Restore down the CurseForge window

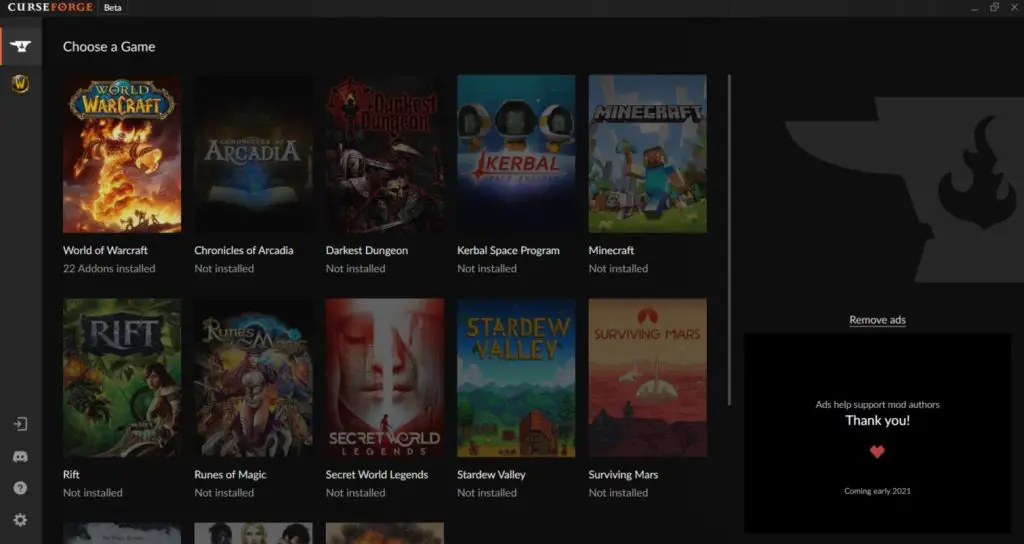pos(995,7)
